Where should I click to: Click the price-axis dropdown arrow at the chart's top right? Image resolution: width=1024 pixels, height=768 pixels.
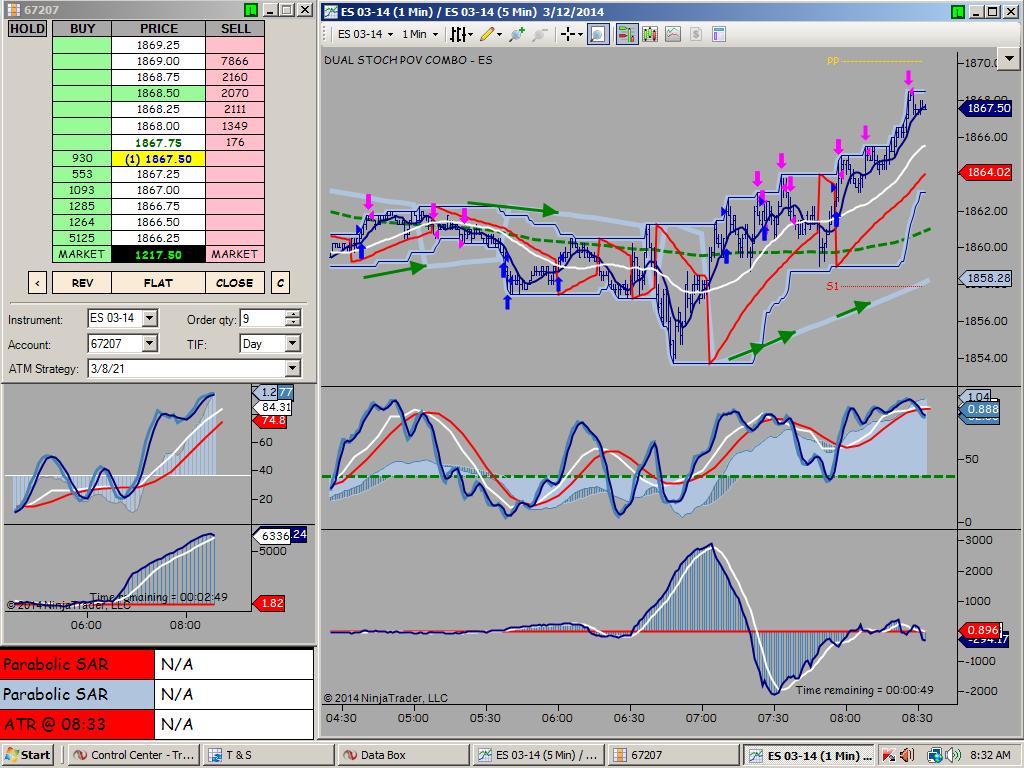[x=1009, y=58]
